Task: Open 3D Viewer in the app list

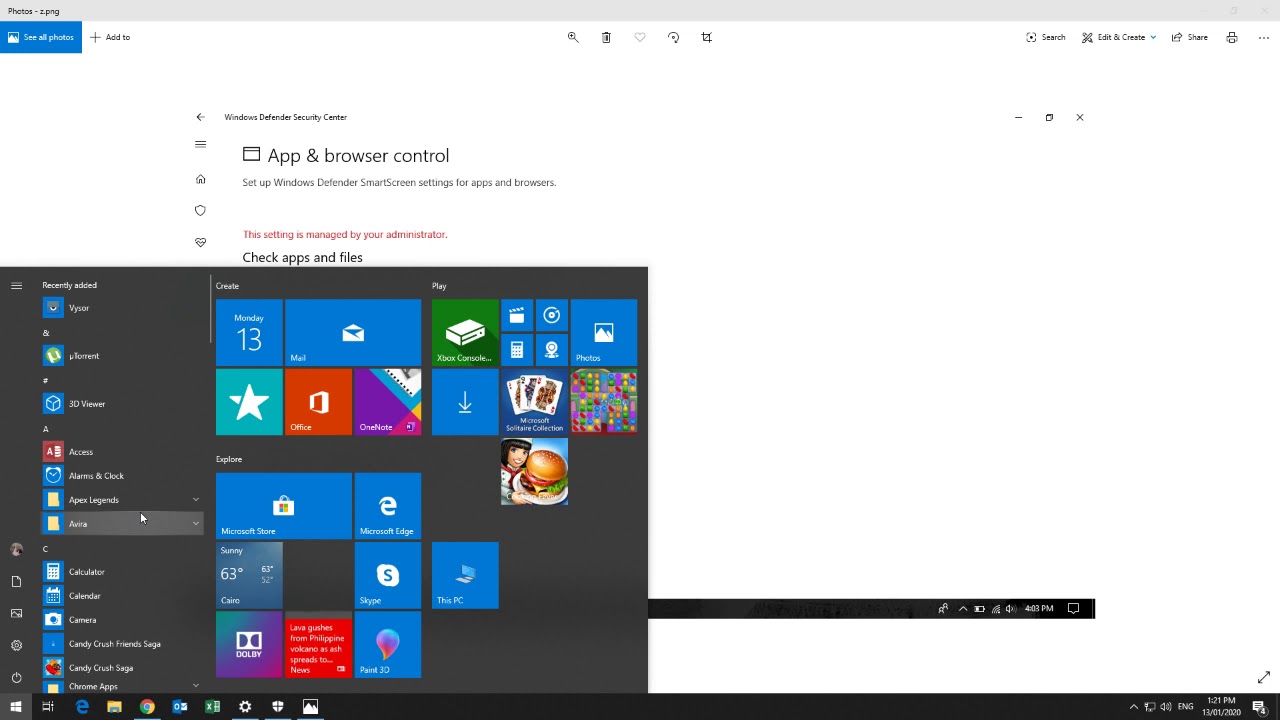Action: (121, 404)
